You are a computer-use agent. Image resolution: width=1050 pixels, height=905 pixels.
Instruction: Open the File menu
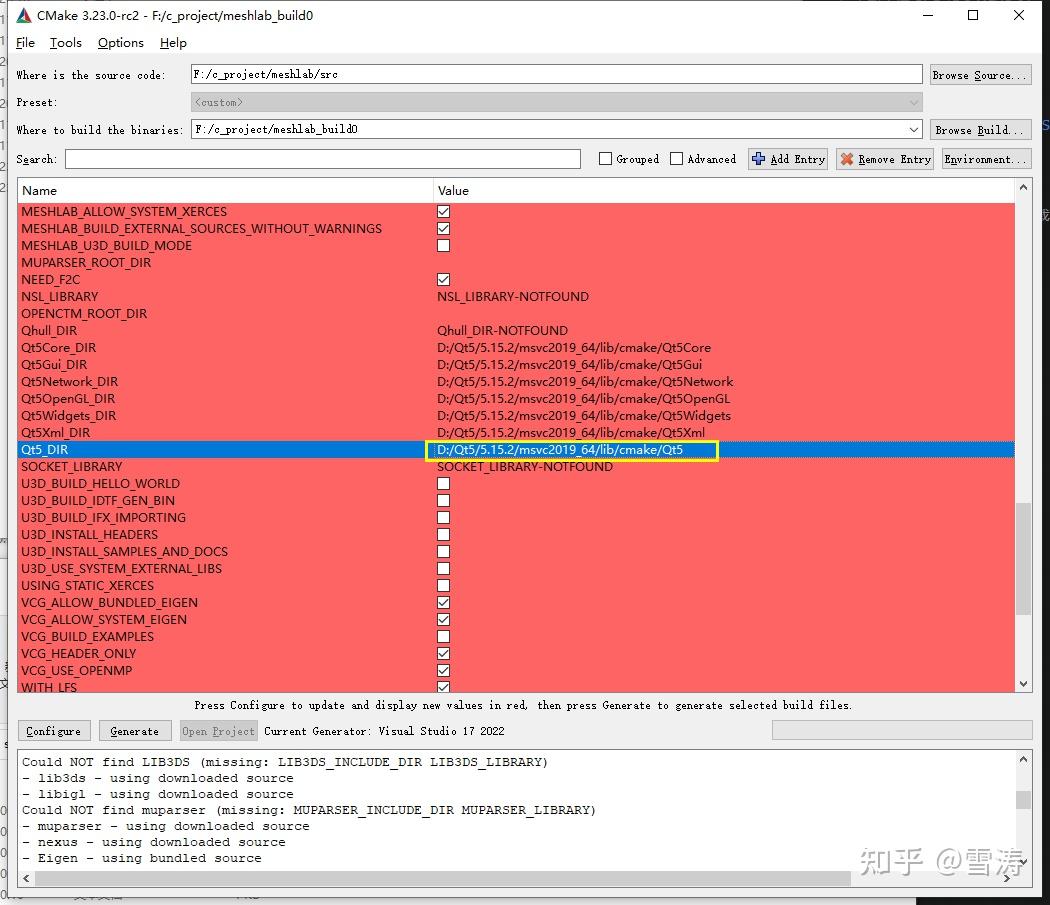[x=25, y=43]
